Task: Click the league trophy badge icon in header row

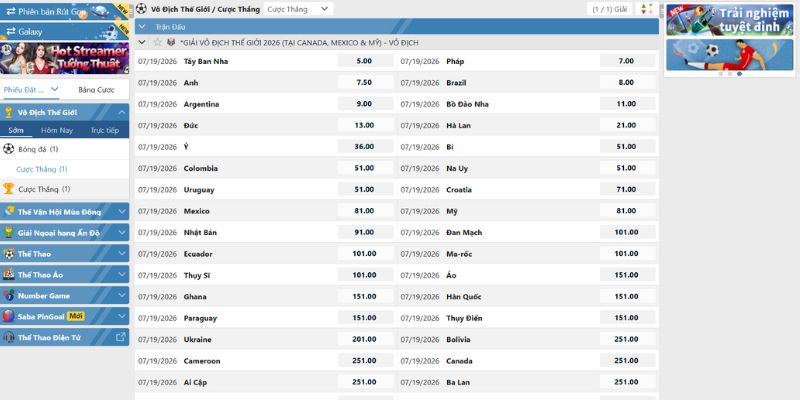Action: (x=171, y=42)
